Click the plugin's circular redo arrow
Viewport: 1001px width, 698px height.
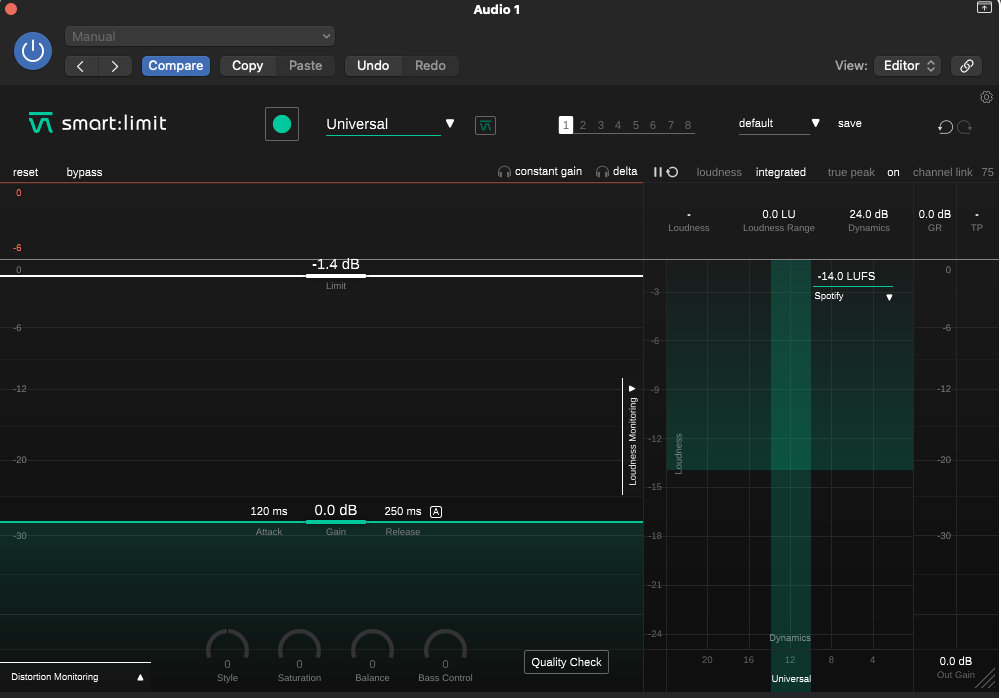tap(965, 126)
